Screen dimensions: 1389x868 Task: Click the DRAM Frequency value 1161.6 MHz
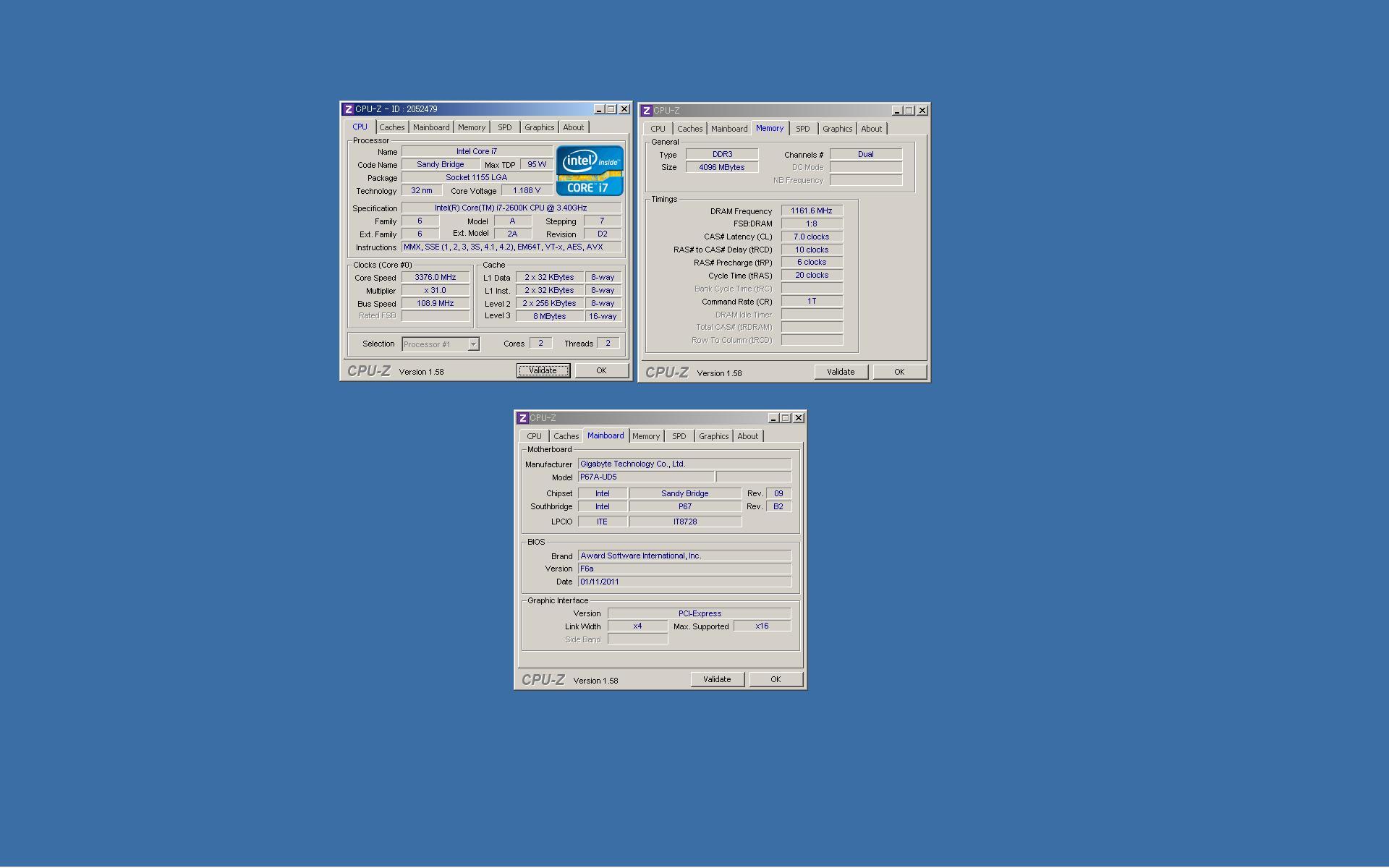[x=812, y=210]
